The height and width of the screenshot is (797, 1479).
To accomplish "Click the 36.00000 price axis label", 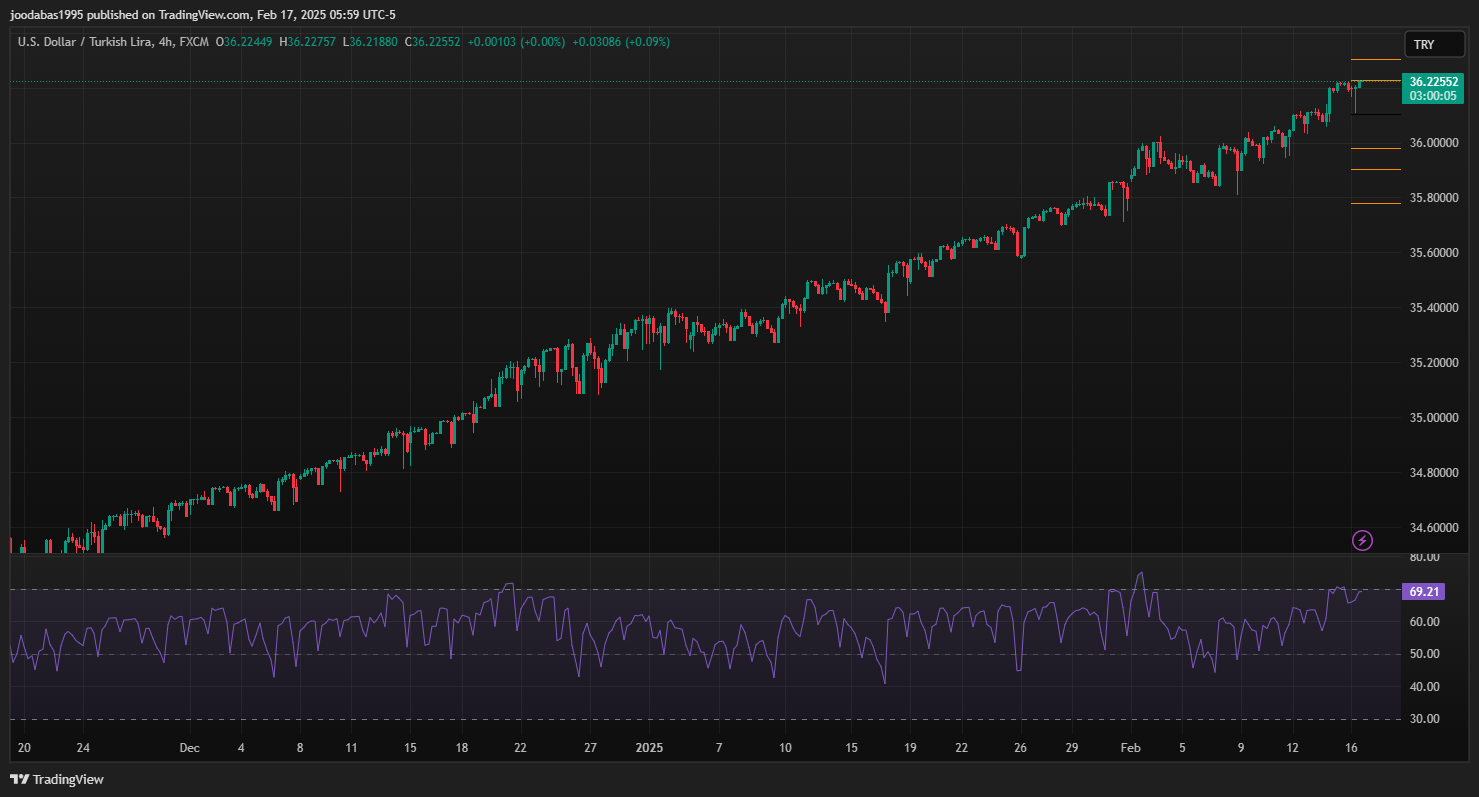I will [x=1434, y=143].
